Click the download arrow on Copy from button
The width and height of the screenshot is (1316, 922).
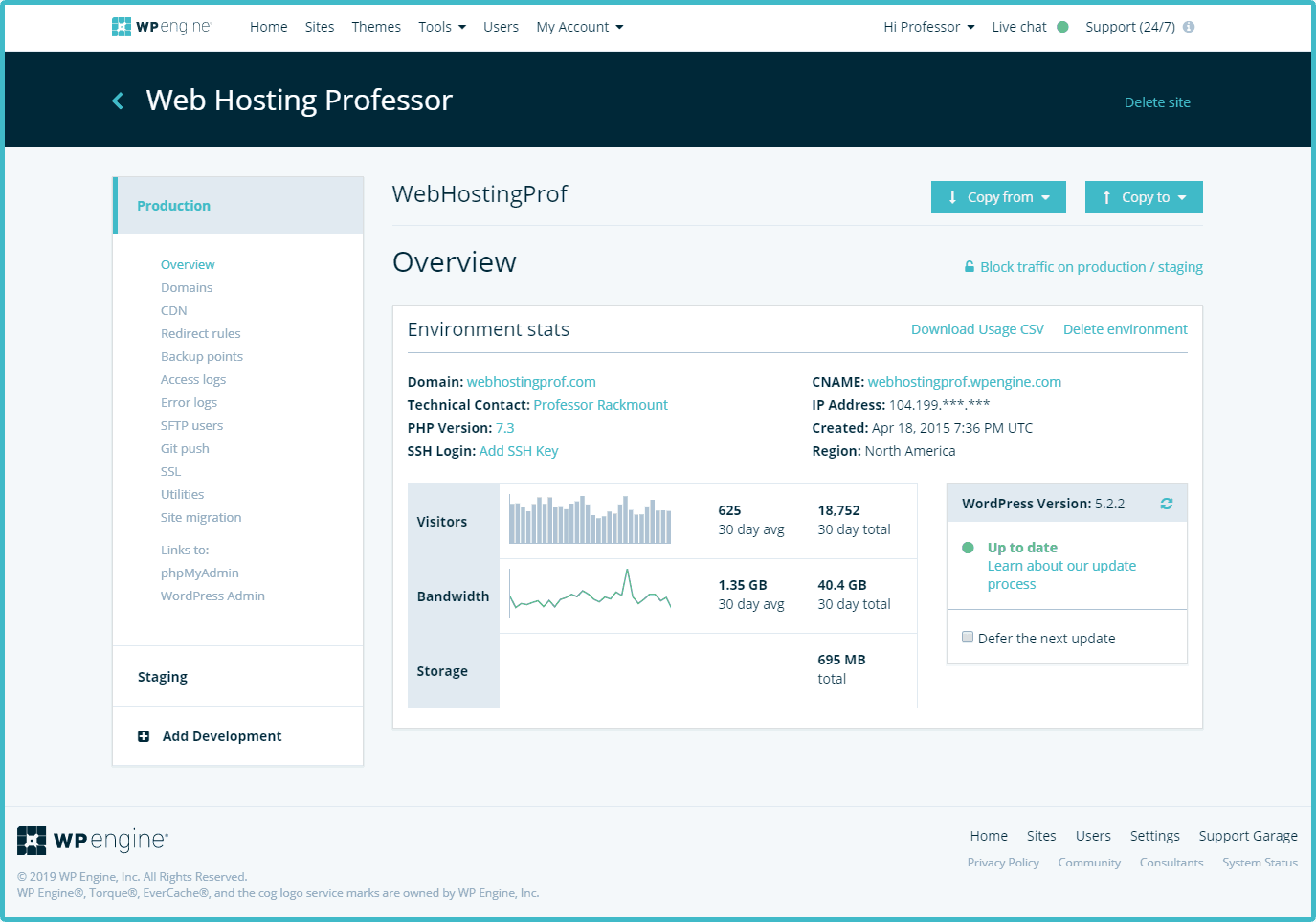952,196
